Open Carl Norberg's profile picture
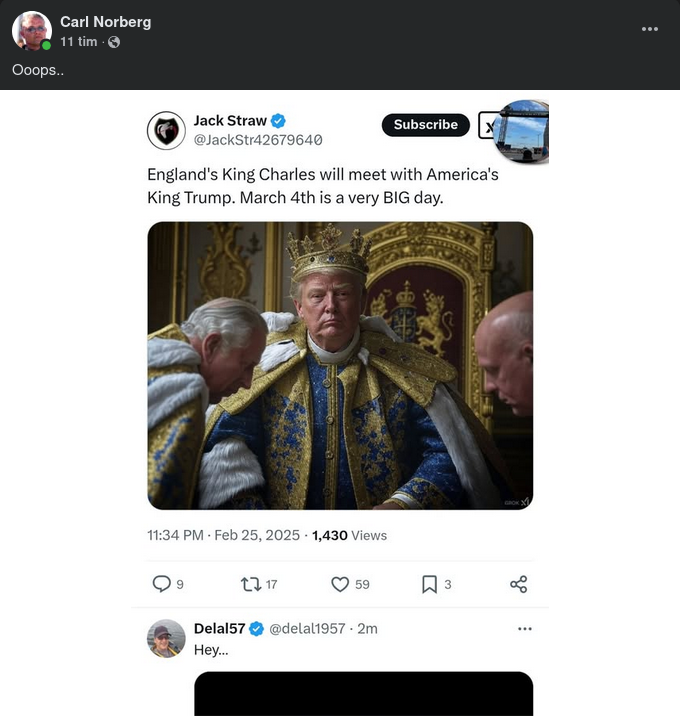The width and height of the screenshot is (680, 716). (x=32, y=31)
